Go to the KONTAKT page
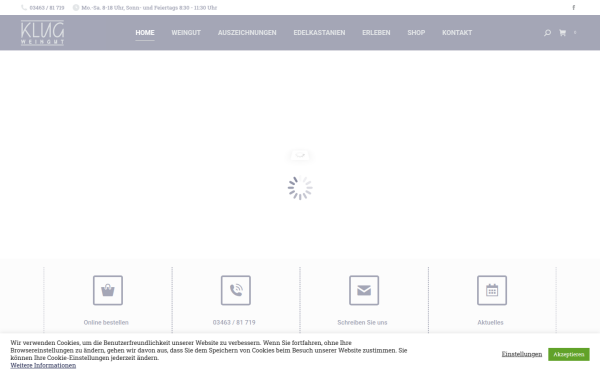 457,33
